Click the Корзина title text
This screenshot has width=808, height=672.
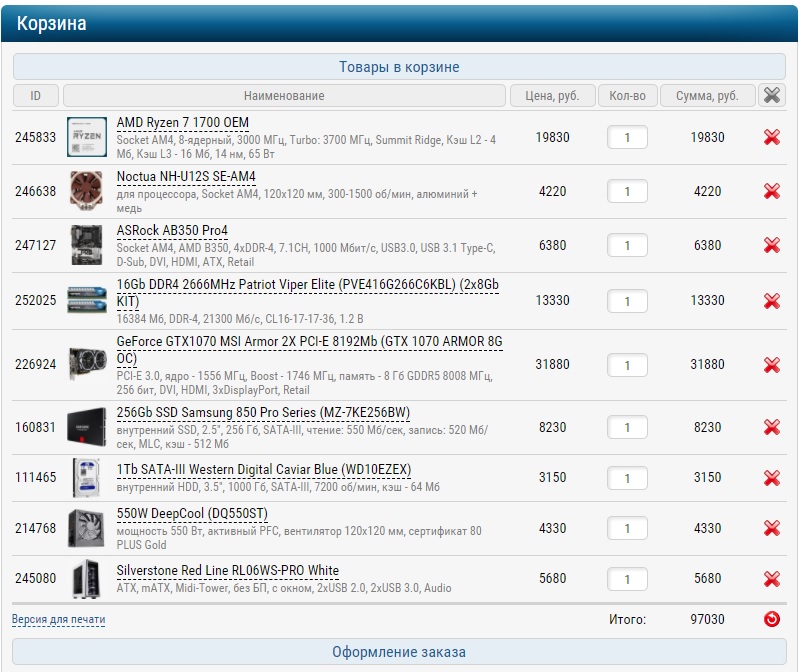click(x=52, y=24)
